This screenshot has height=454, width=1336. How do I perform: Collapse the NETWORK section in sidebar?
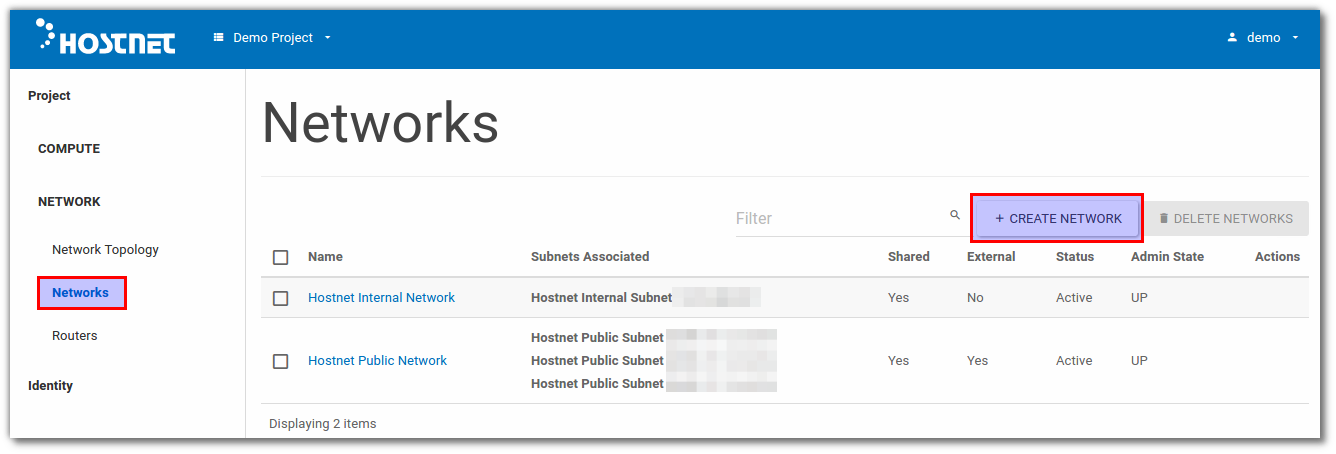pyautogui.click(x=69, y=202)
